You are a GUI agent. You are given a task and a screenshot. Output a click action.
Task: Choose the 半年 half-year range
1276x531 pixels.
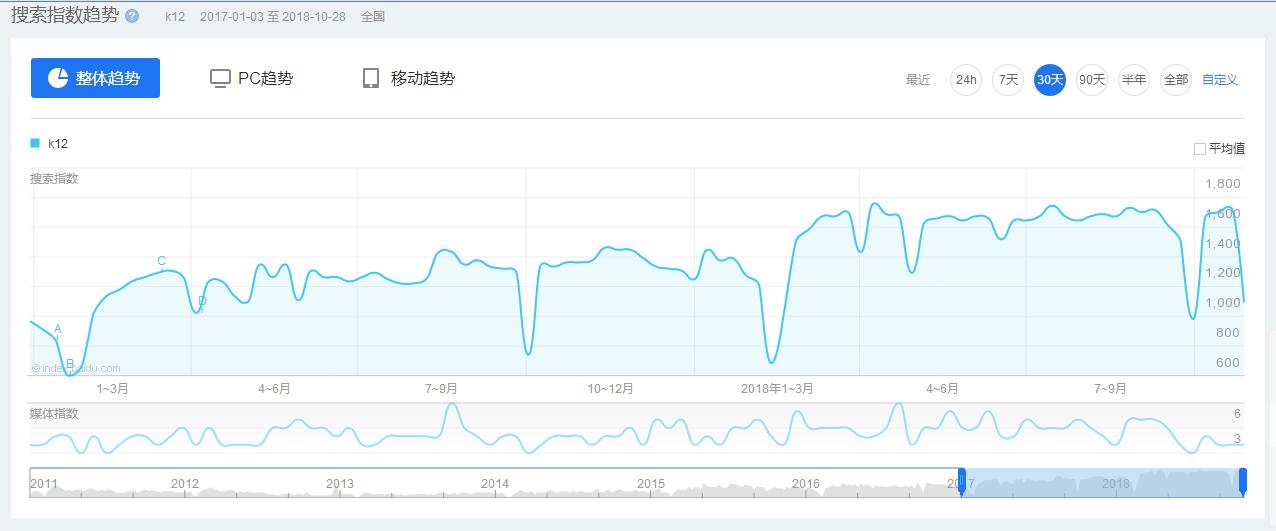[x=1134, y=80]
